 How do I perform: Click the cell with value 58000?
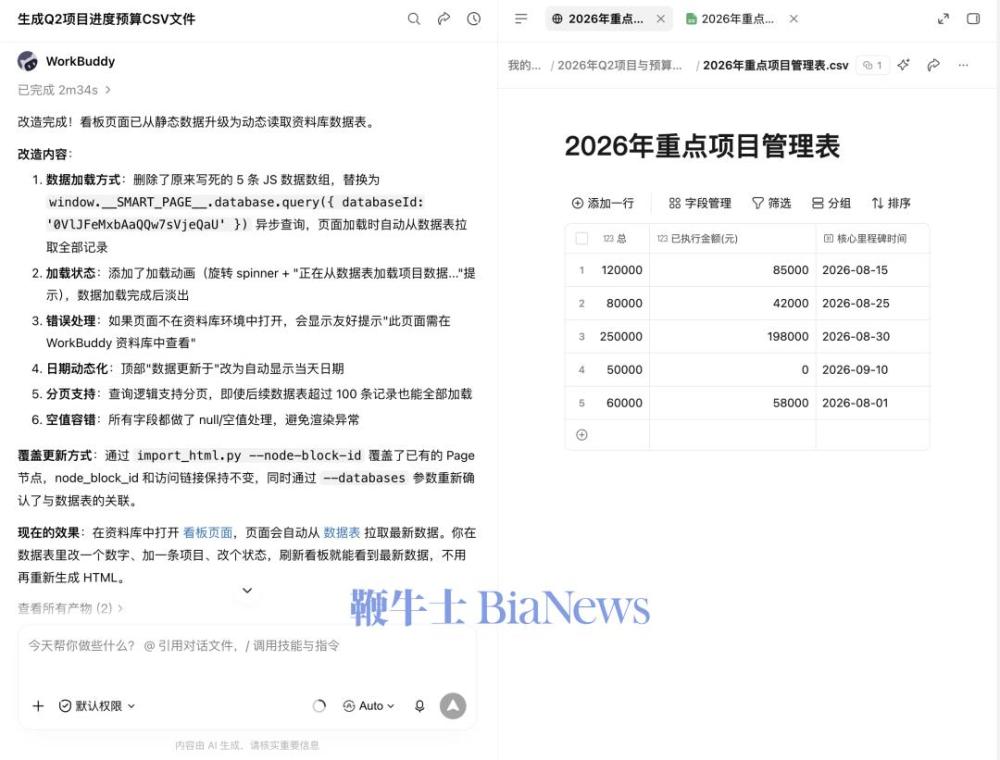click(x=732, y=403)
